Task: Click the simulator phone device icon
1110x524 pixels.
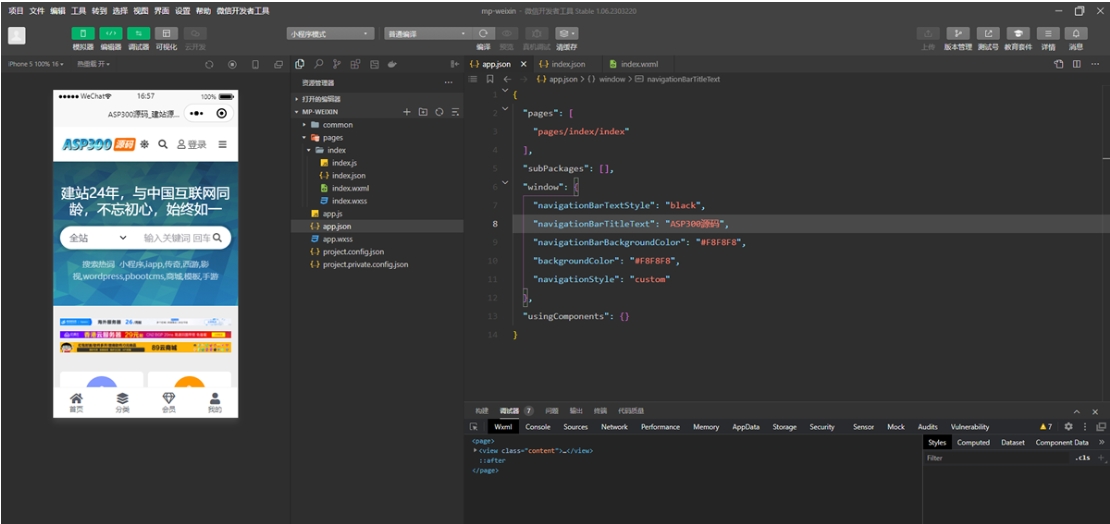Action: (256, 64)
